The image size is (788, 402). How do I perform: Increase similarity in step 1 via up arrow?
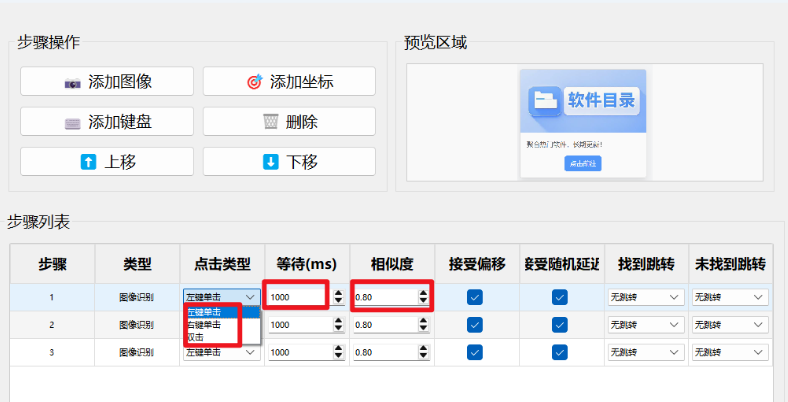pyautogui.click(x=424, y=293)
